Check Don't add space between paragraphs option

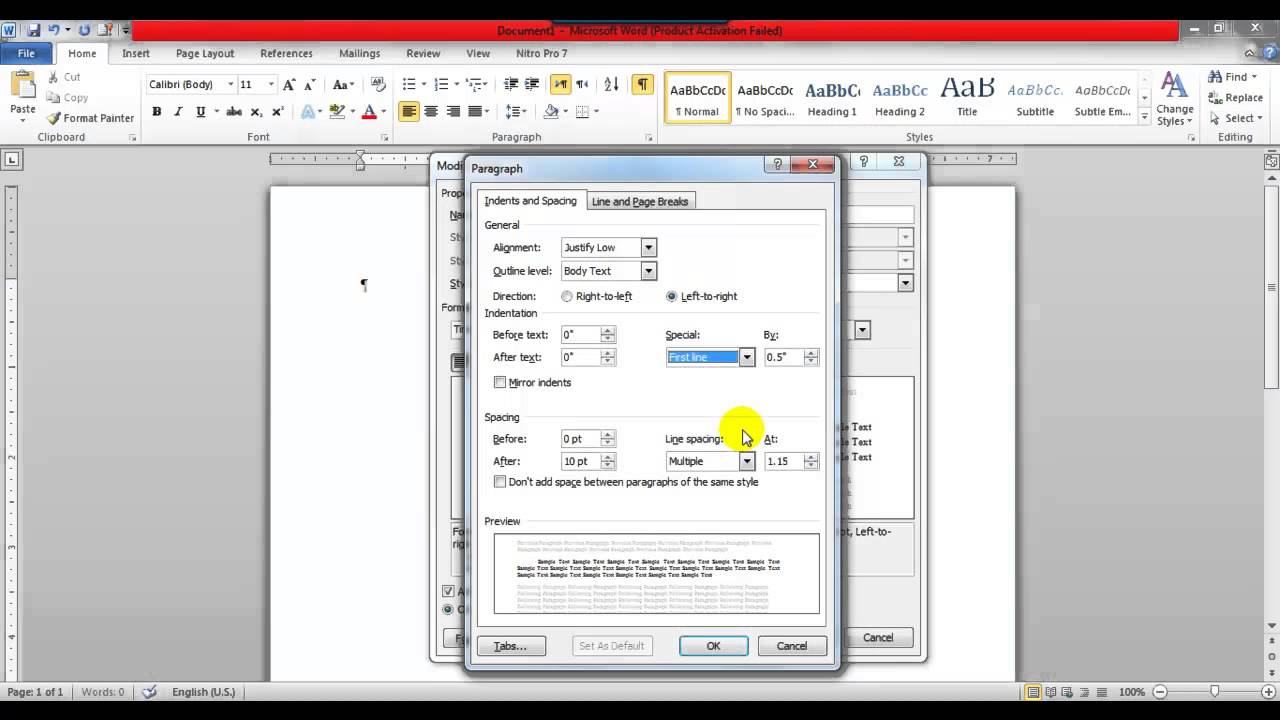pyautogui.click(x=500, y=482)
